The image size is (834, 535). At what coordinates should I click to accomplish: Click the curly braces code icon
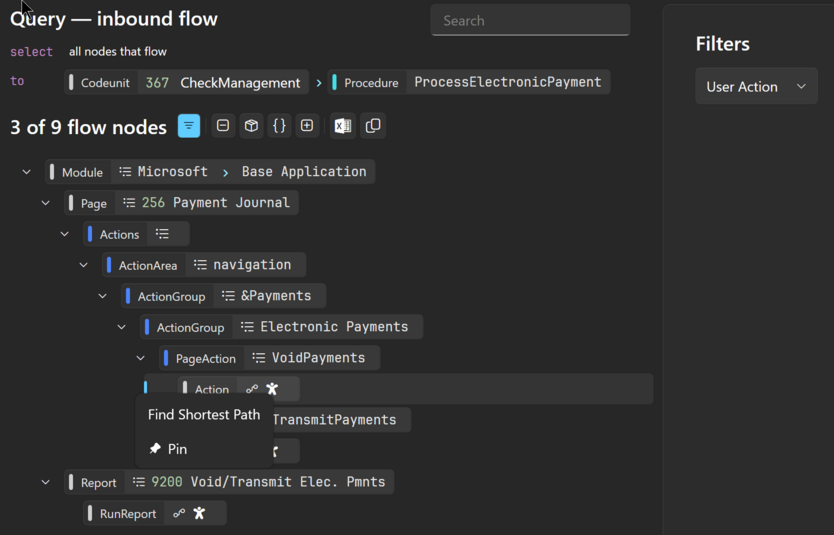(x=279, y=126)
